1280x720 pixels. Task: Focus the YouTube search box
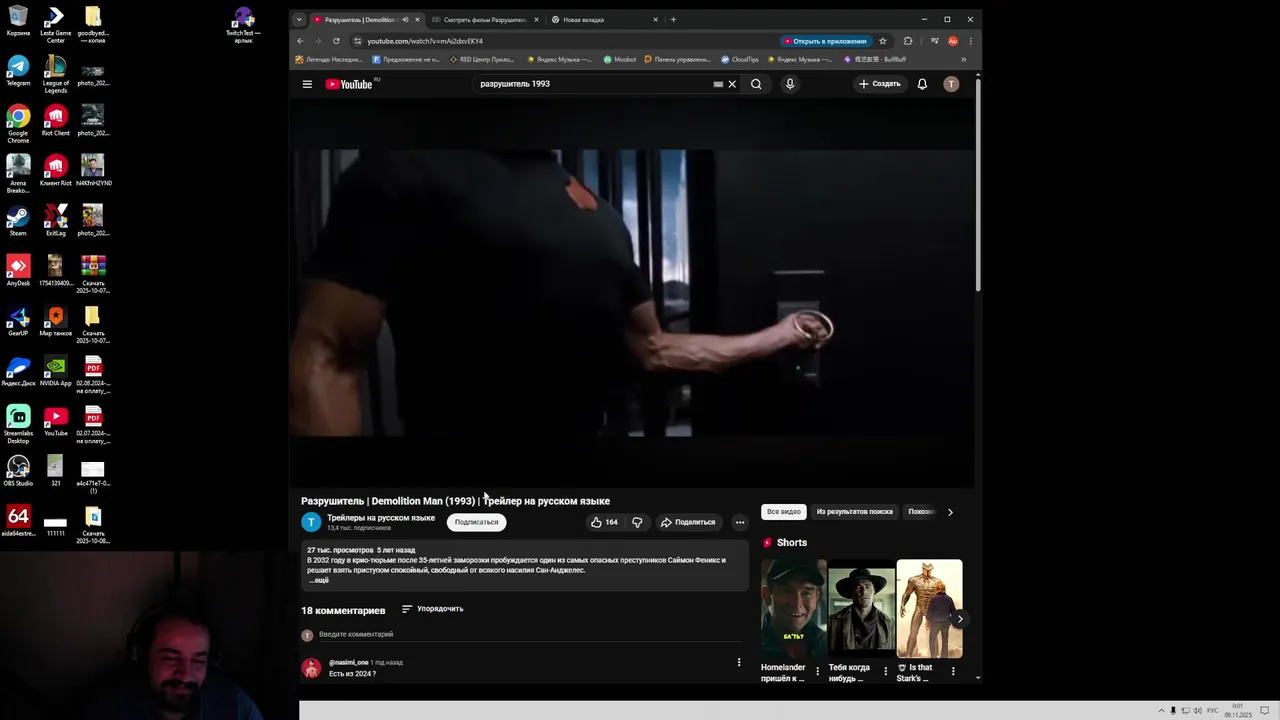[x=595, y=84]
